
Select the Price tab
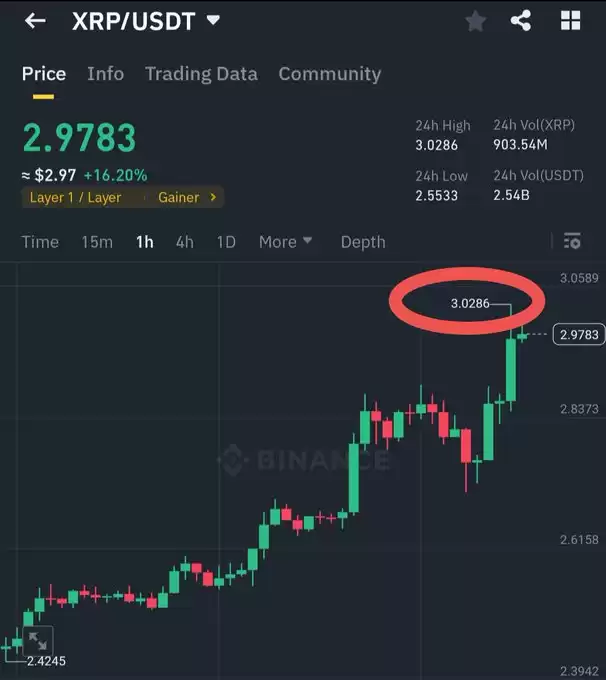coord(44,74)
